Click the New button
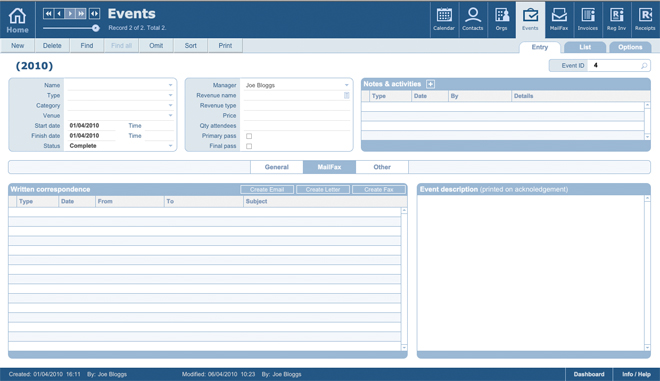The image size is (660, 381). (x=17, y=45)
